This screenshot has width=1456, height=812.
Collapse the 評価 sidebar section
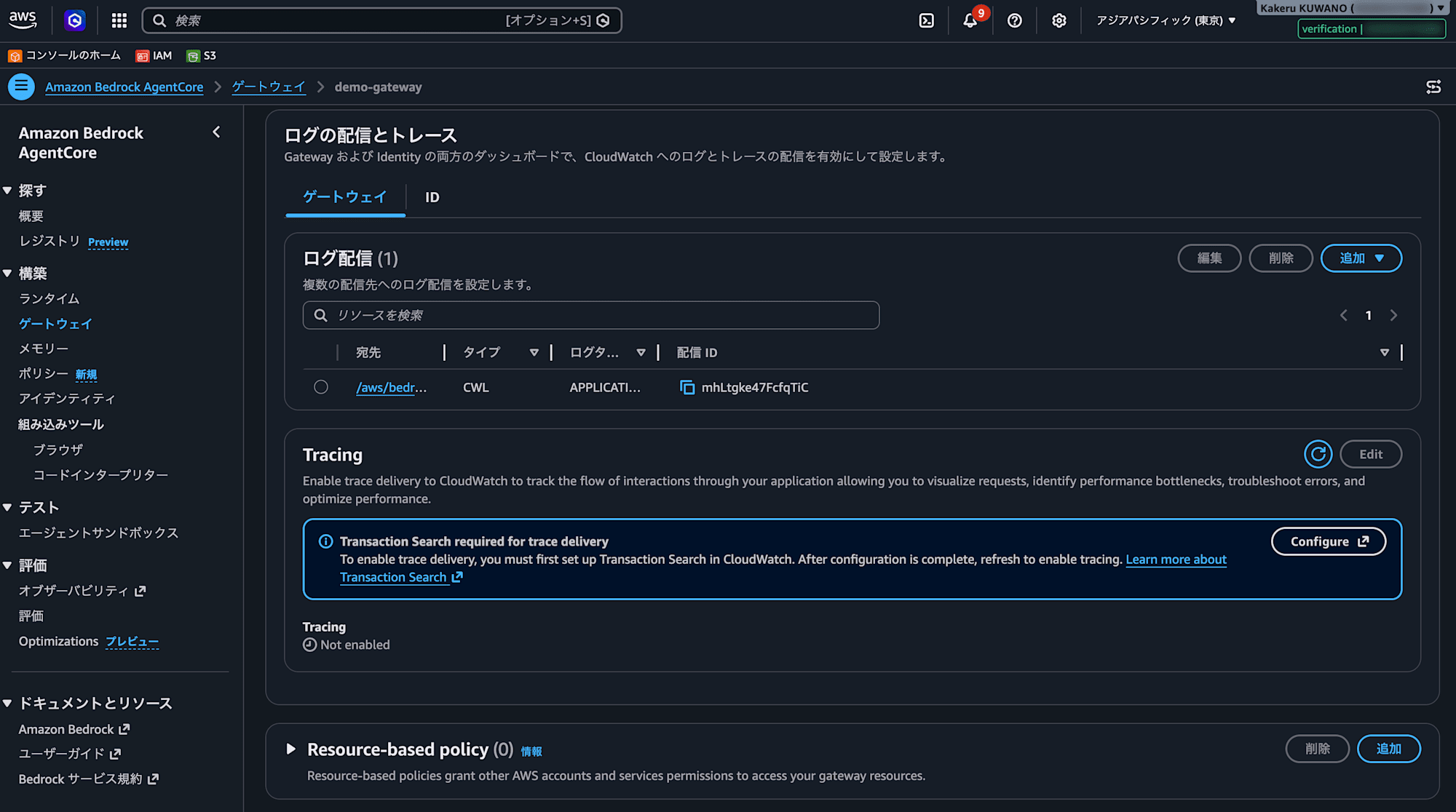click(7, 565)
